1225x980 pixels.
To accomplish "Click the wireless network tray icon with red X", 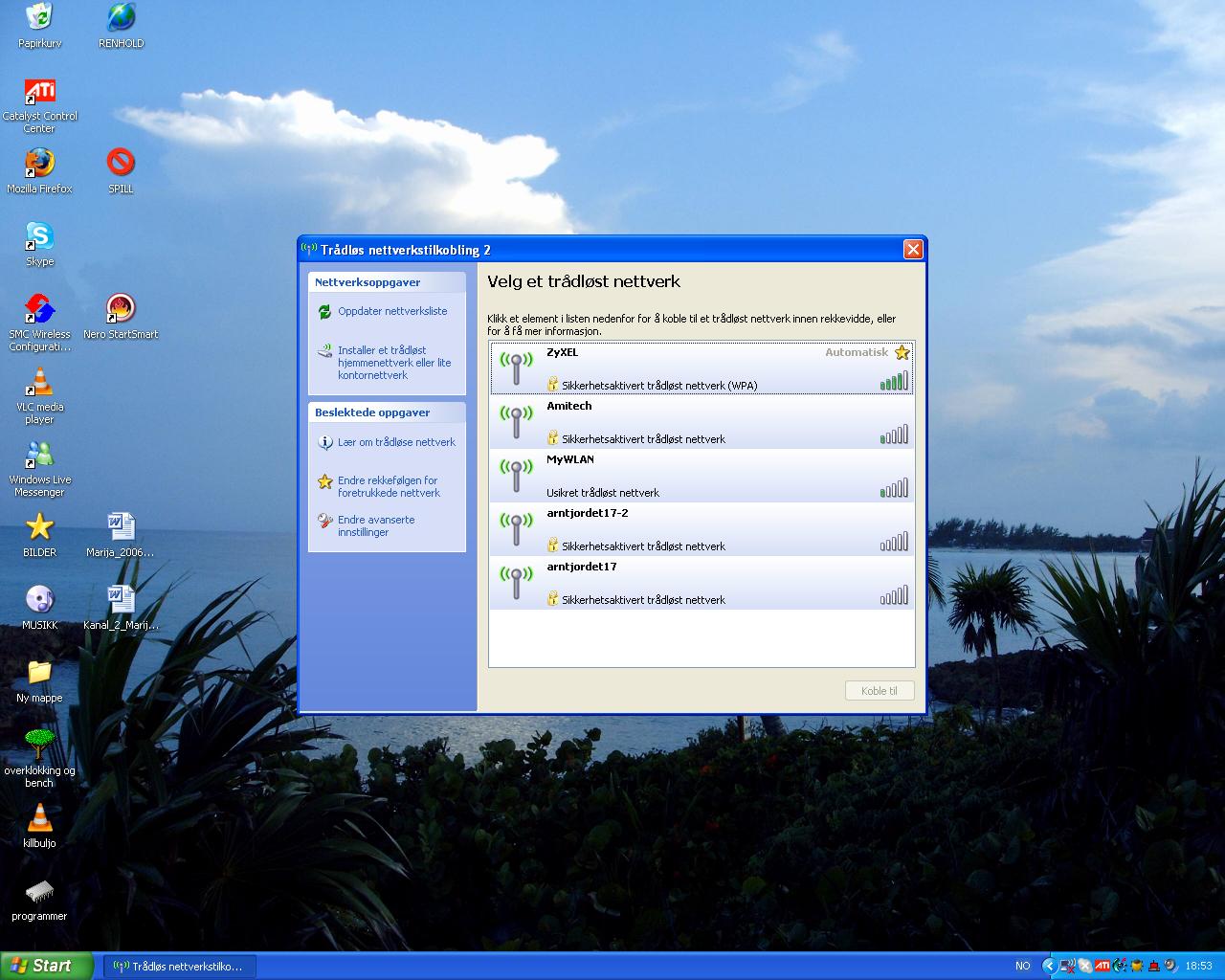I will point(1068,966).
